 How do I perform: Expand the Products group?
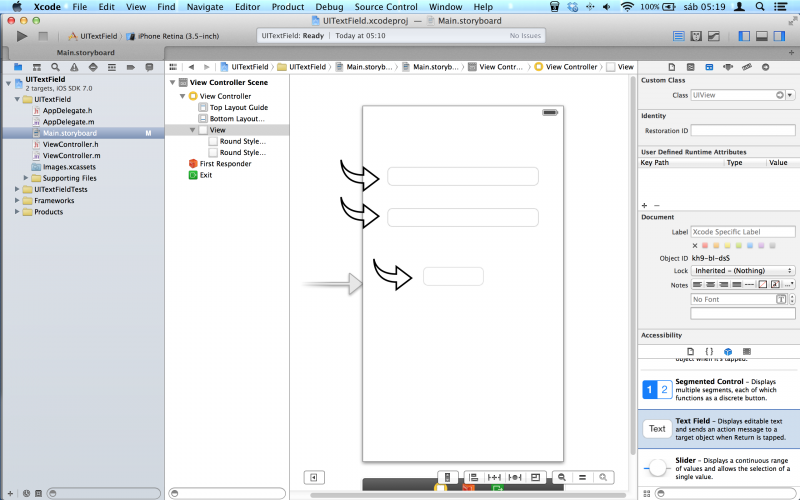click(17, 211)
